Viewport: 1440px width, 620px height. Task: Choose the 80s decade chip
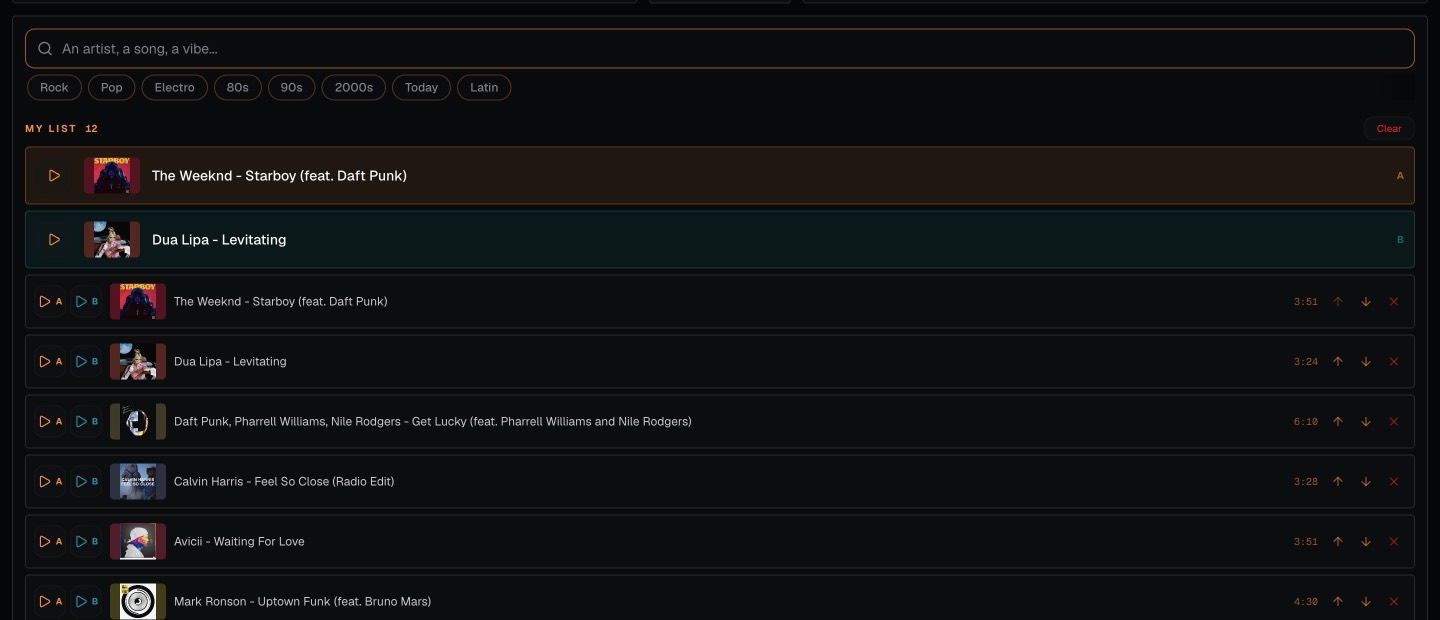pyautogui.click(x=238, y=88)
